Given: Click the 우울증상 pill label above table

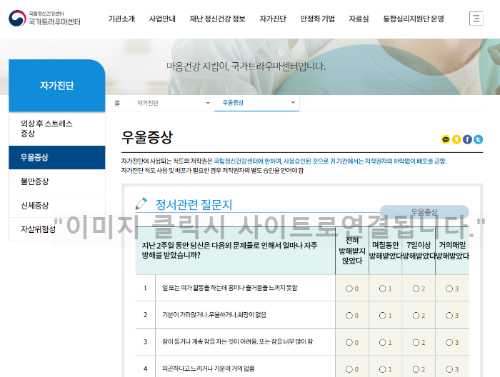Looking at the screenshot, I should [x=424, y=212].
